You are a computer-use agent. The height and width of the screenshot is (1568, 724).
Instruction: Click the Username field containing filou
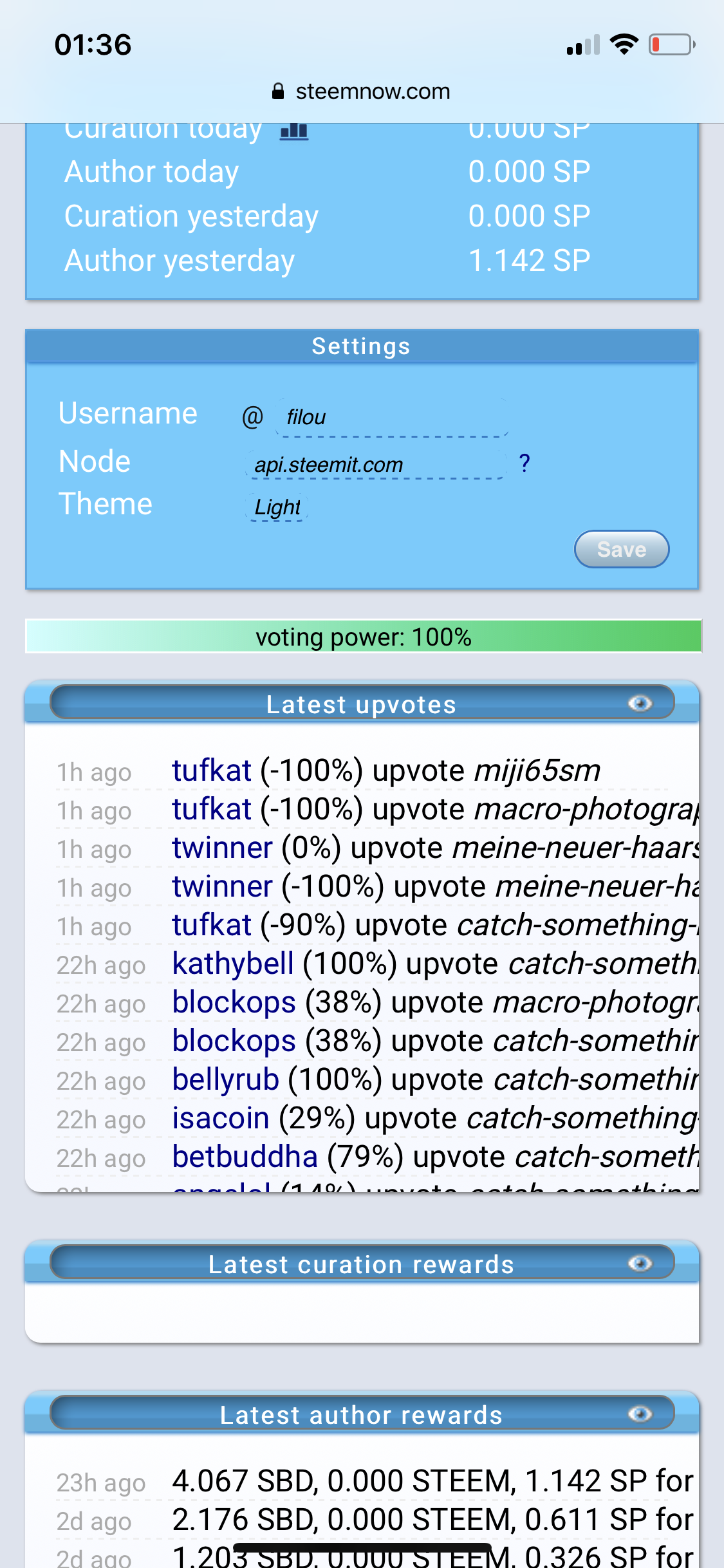[392, 417]
